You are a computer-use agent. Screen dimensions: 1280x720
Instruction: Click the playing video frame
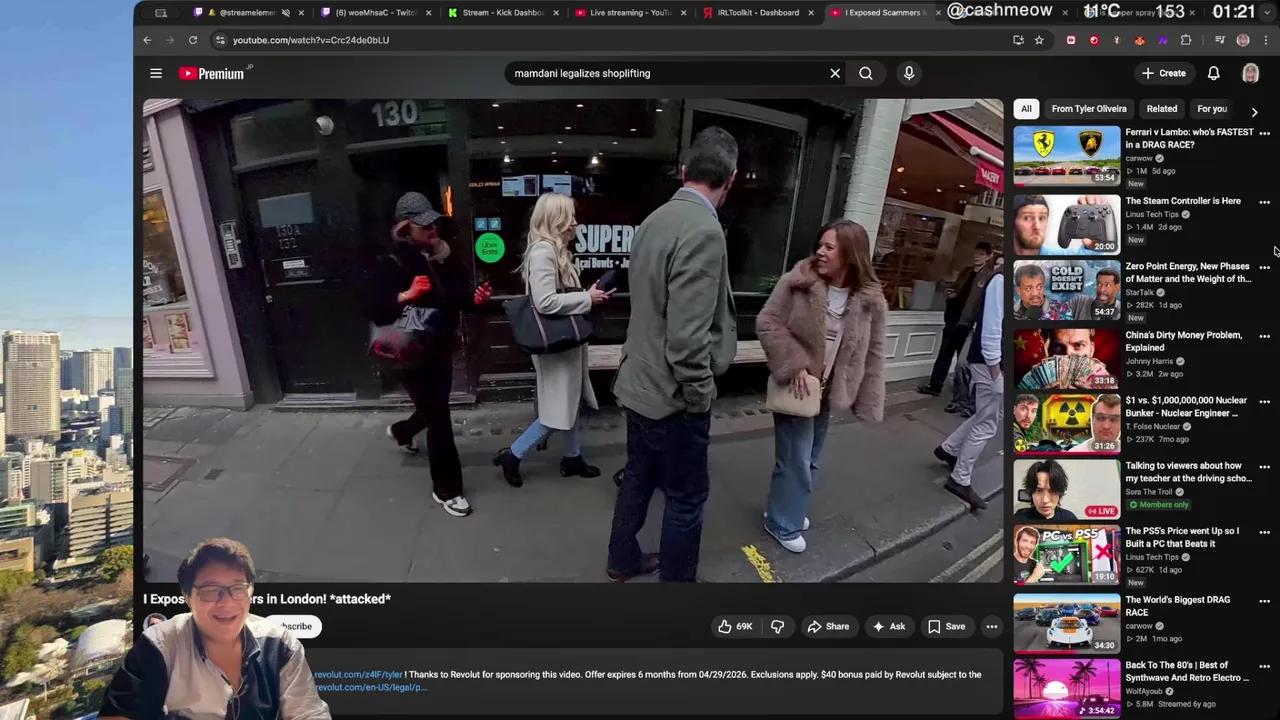tap(573, 340)
